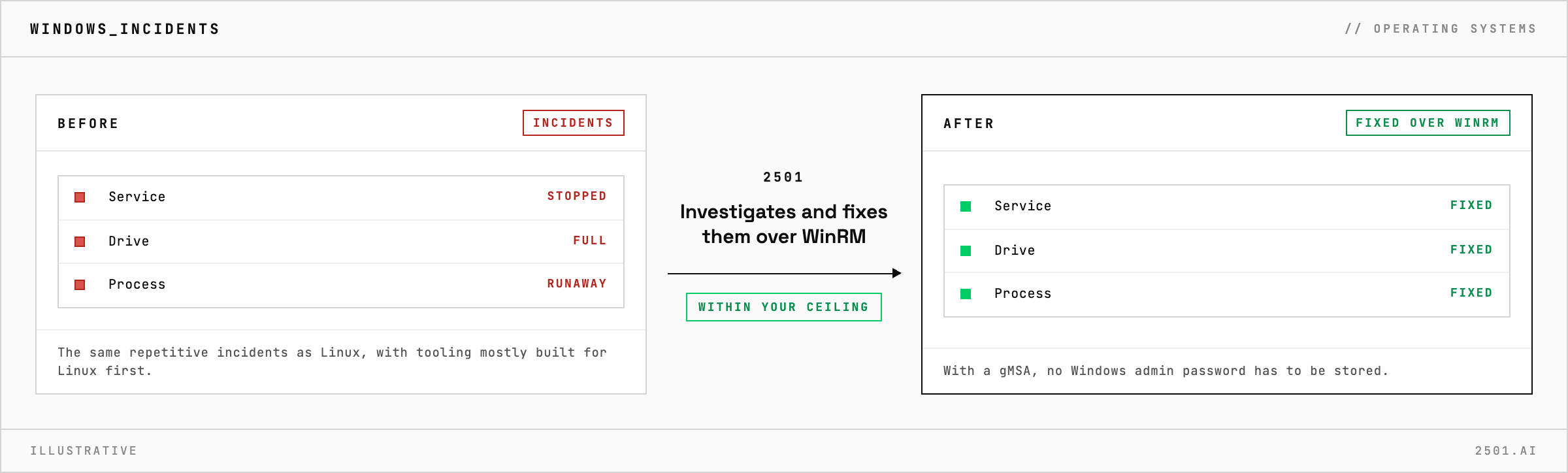
Task: Select the OPERATING SYSTEMS breadcrumb
Action: tap(1441, 29)
